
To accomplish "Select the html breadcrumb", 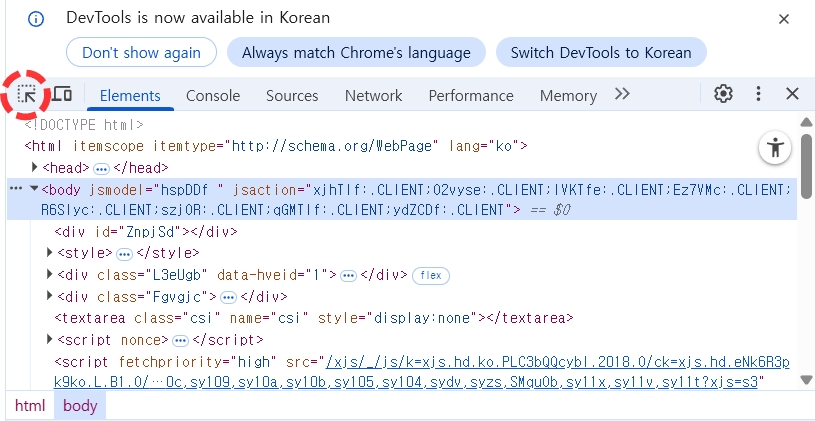I will (x=30, y=405).
